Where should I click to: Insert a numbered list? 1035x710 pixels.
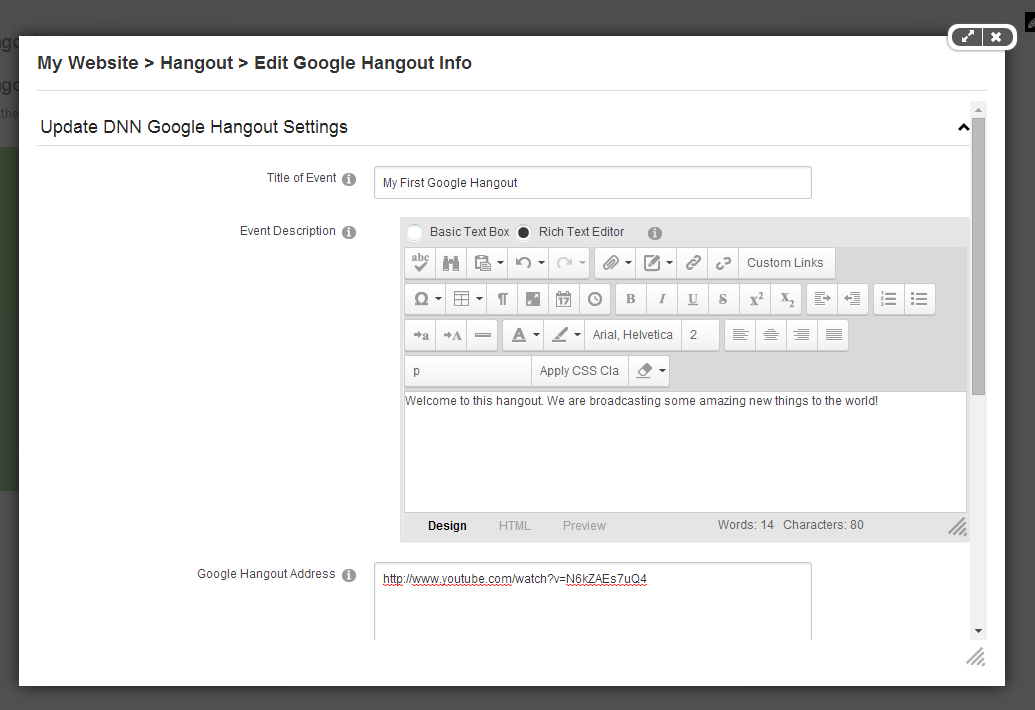888,299
